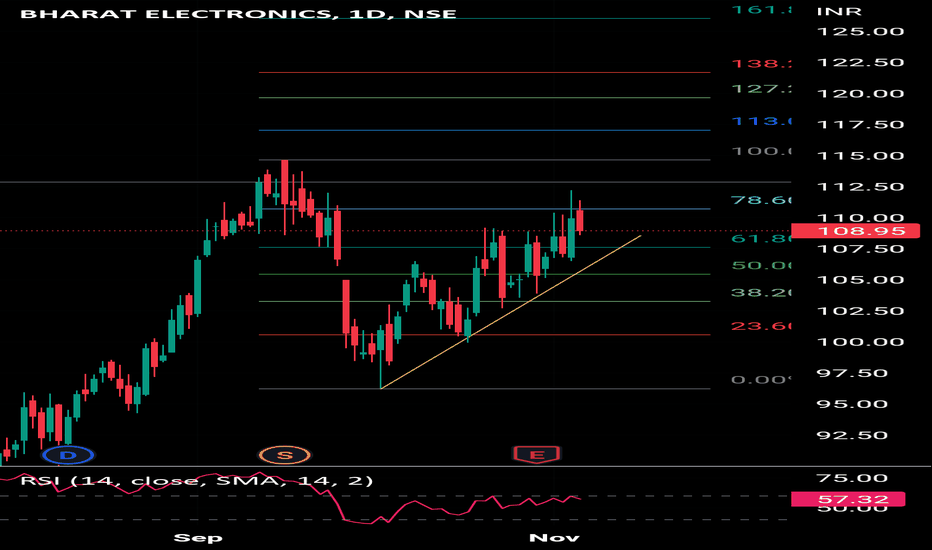The image size is (932, 550).
Task: Select the red 138.2 Fibonacci line
Action: [484, 73]
